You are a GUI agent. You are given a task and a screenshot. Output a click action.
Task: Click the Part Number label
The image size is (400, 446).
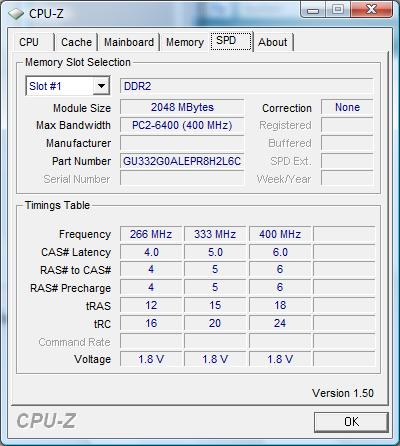81,161
